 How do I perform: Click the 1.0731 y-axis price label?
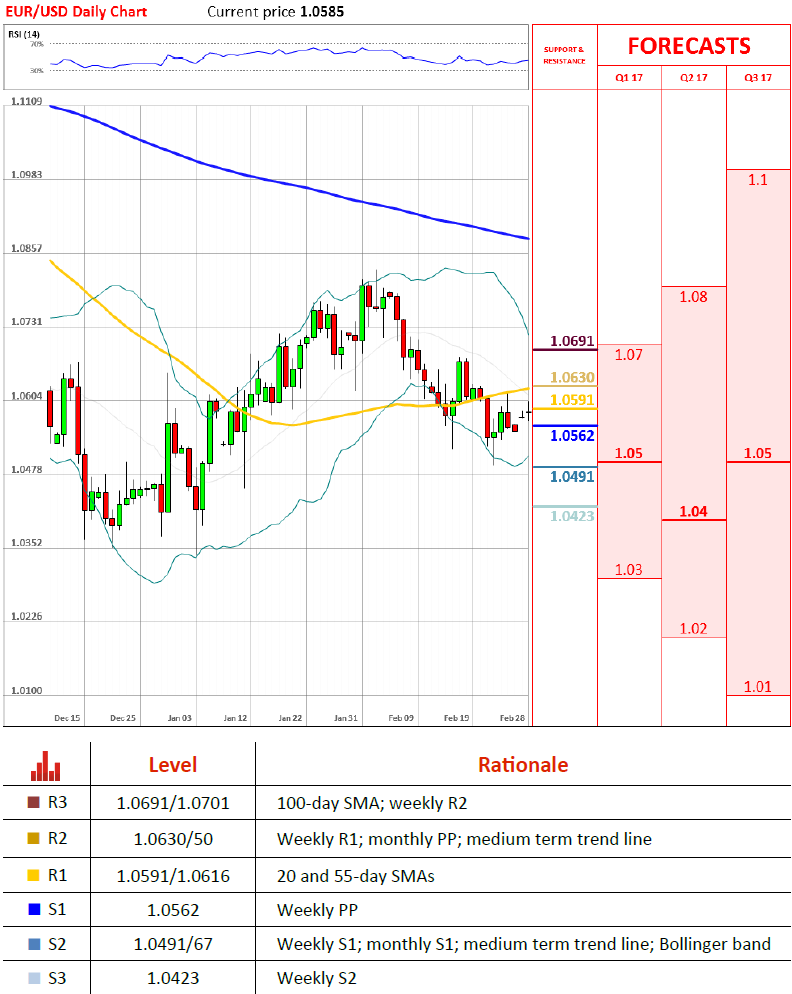[27, 322]
